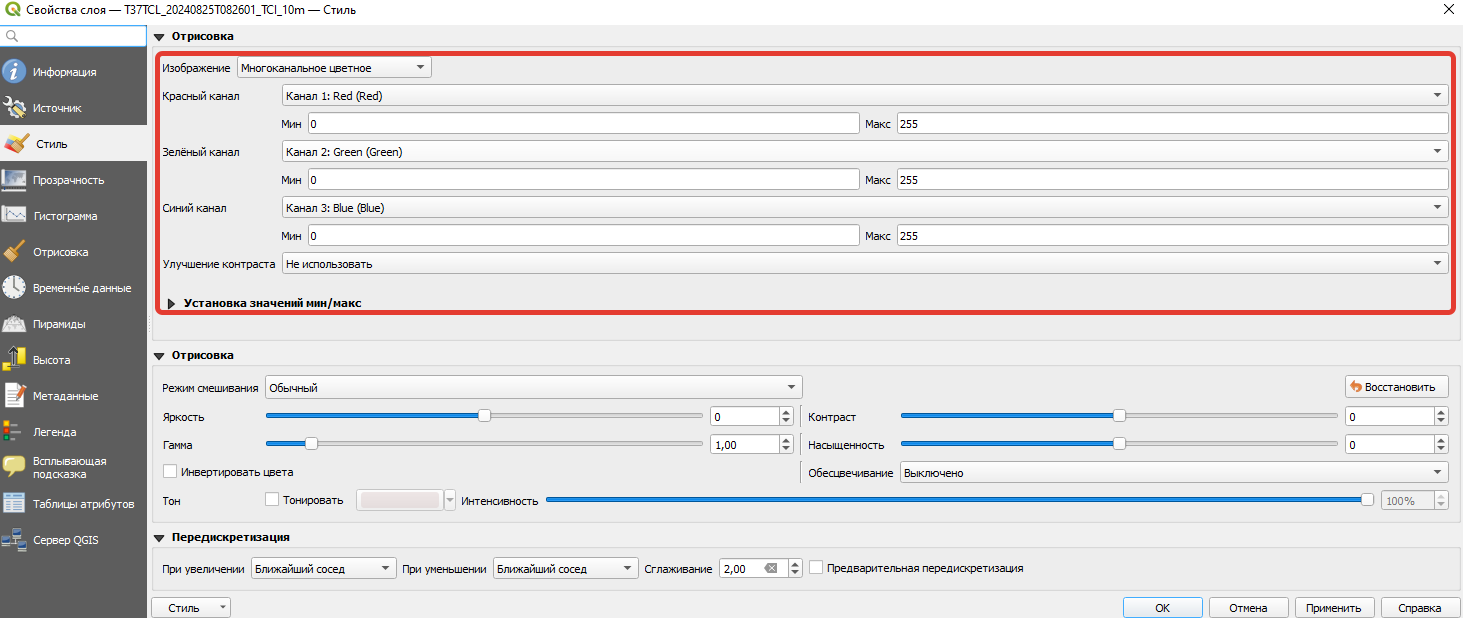The image size is (1463, 618).
Task: Select the Временные данные clock icon
Action: click(x=14, y=288)
